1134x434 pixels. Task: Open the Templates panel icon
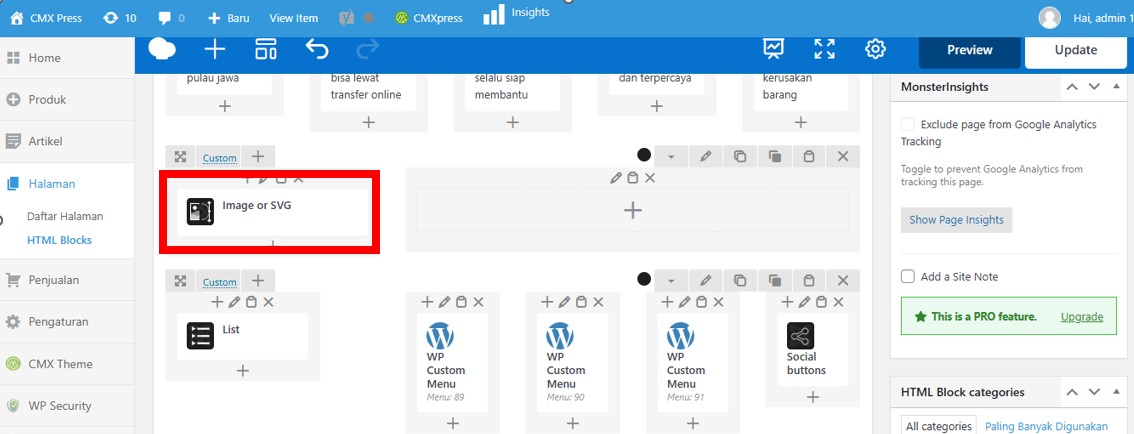265,49
